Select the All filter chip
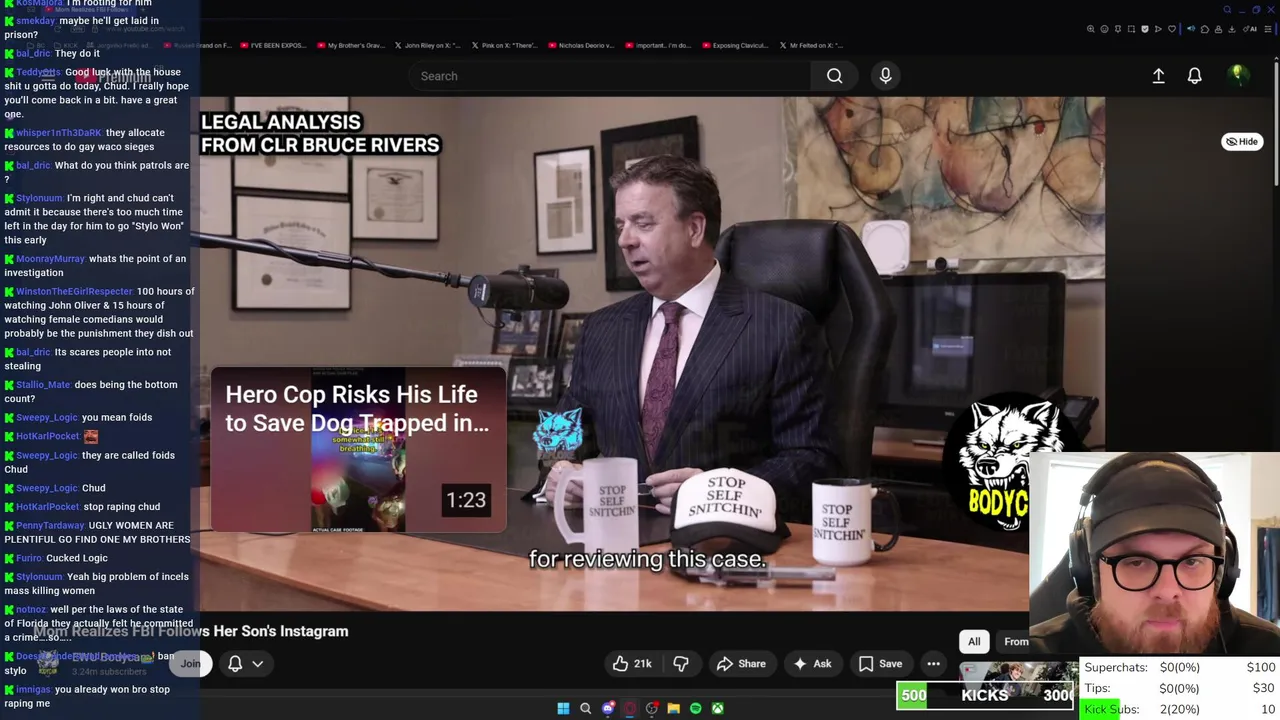Image resolution: width=1280 pixels, height=720 pixels. click(x=974, y=642)
